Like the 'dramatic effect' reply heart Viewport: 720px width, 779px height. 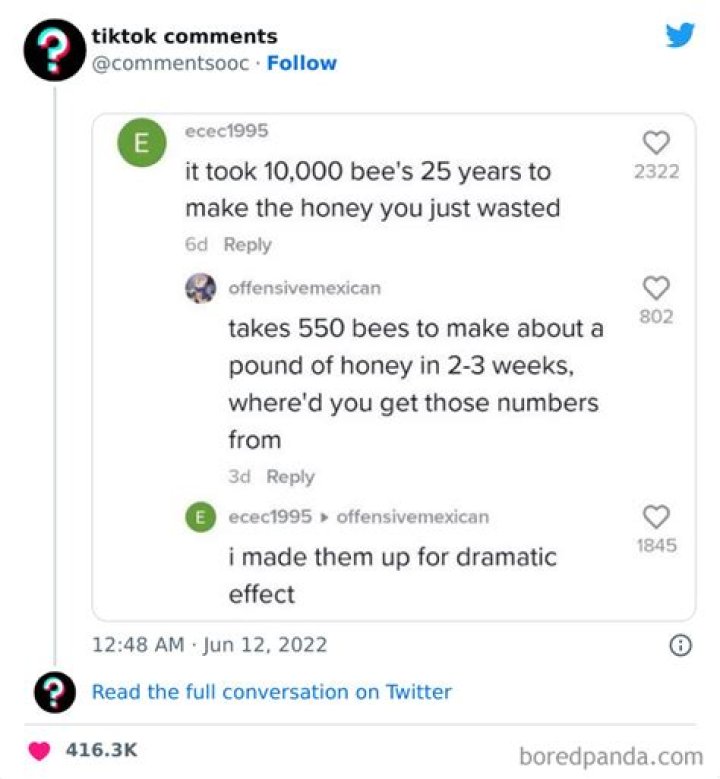(656, 517)
